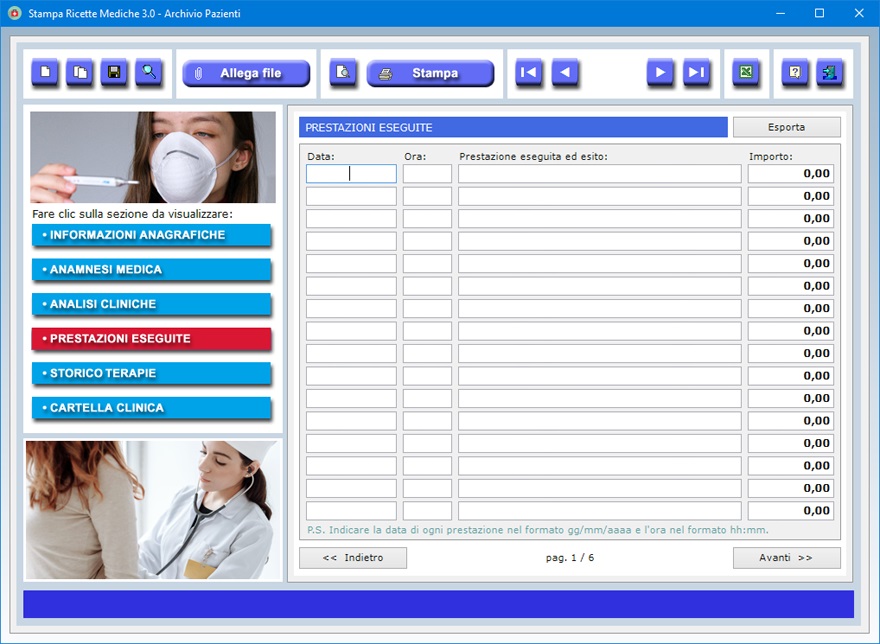Click the 'Importo:' column label
This screenshot has height=644, width=880.
(771, 157)
